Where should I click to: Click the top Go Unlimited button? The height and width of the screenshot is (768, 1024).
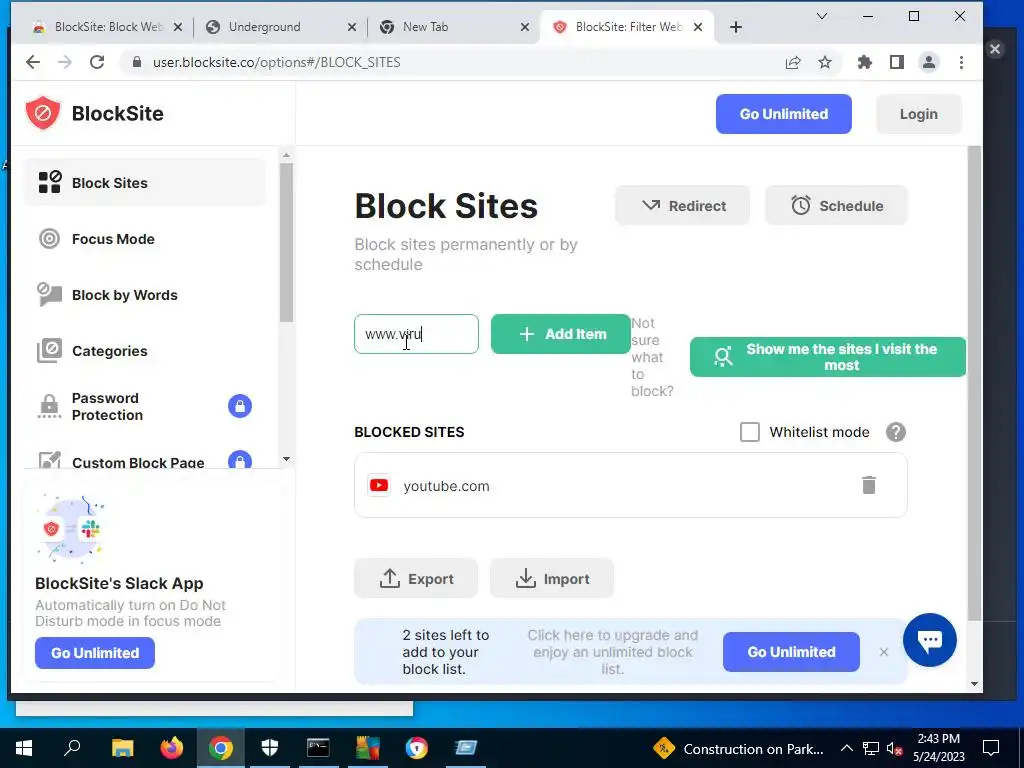pyautogui.click(x=784, y=114)
